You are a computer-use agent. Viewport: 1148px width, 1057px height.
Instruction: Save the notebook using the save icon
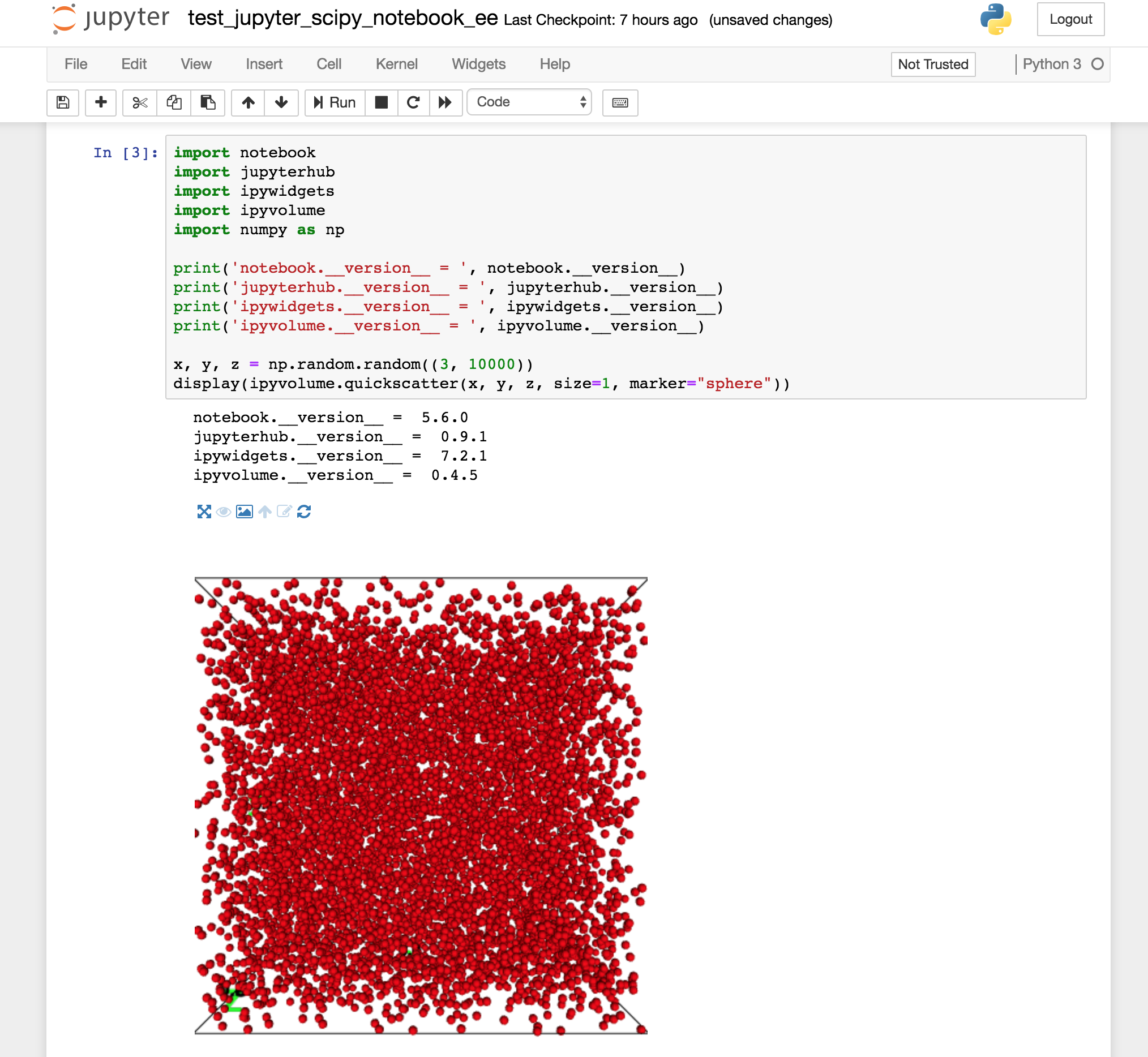point(63,103)
